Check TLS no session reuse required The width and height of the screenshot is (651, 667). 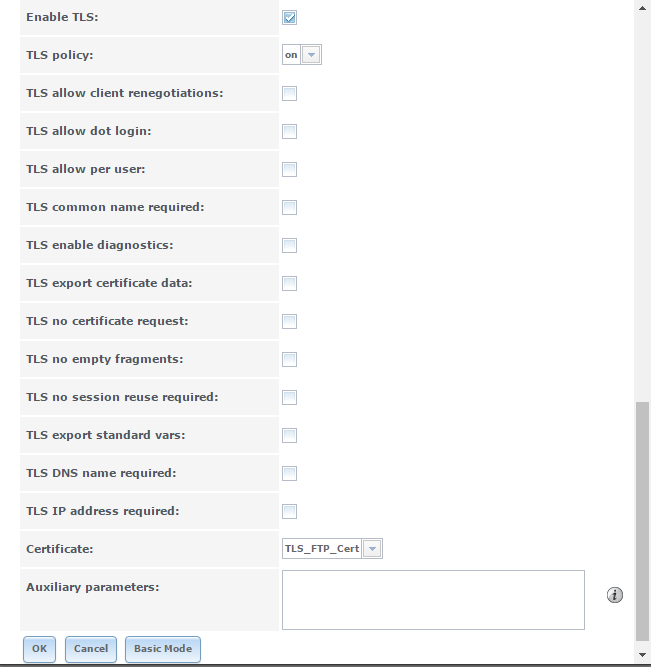[289, 397]
